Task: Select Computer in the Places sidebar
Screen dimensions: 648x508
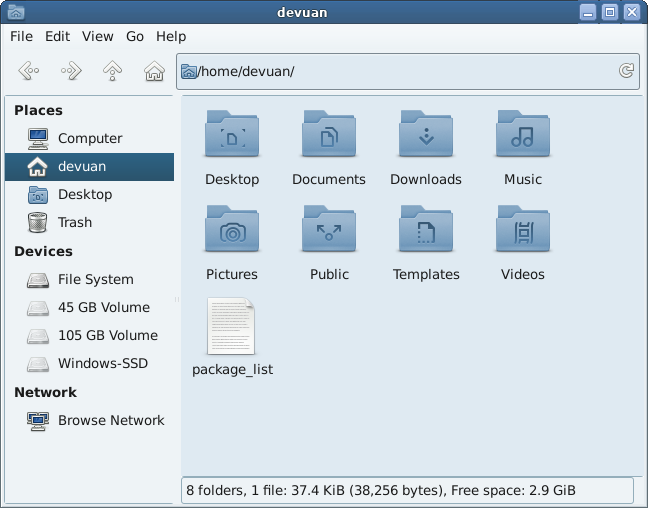Action: click(x=89, y=138)
